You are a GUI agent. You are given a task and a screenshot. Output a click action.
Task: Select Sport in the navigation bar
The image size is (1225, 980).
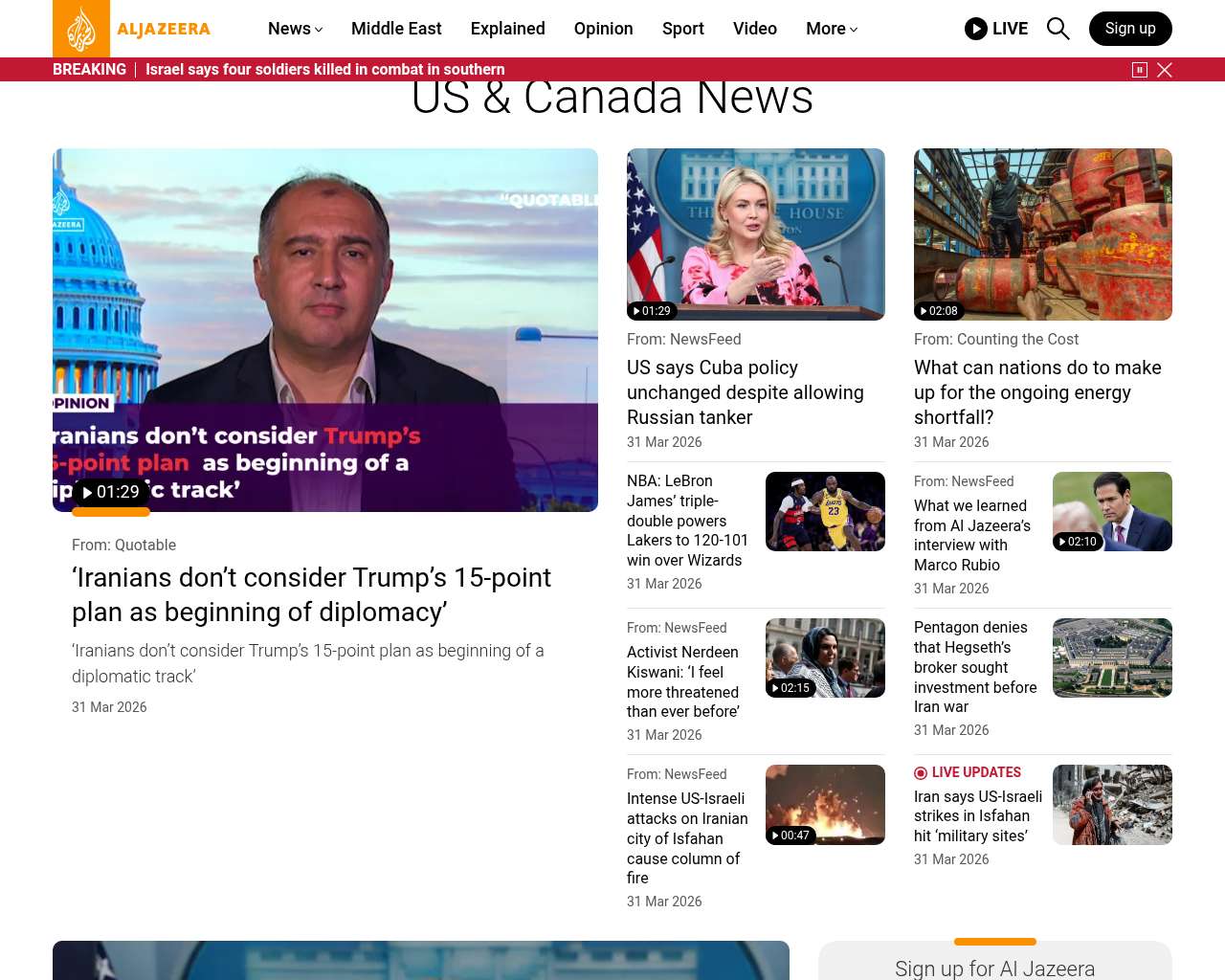(682, 29)
